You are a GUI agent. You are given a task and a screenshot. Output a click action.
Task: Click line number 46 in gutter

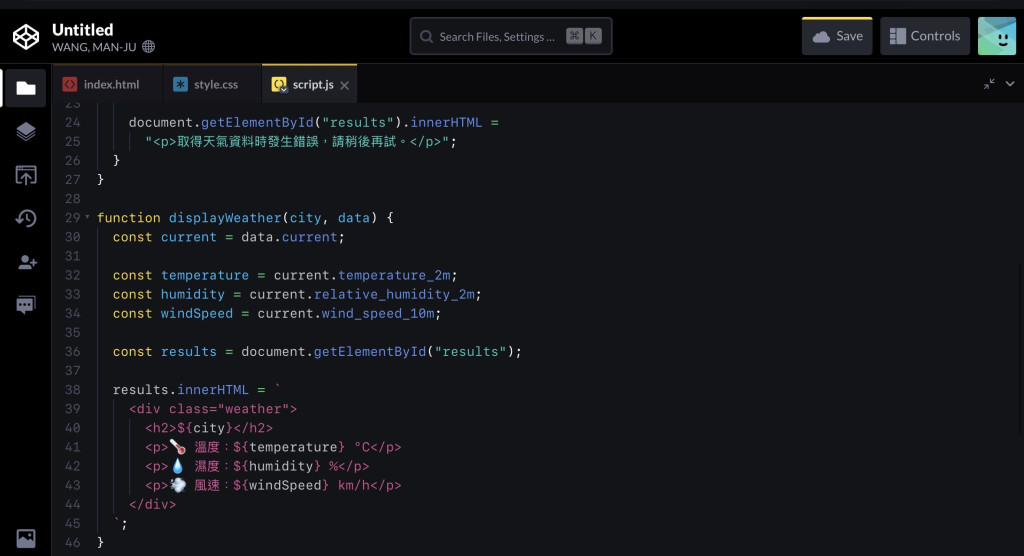pyautogui.click(x=72, y=542)
